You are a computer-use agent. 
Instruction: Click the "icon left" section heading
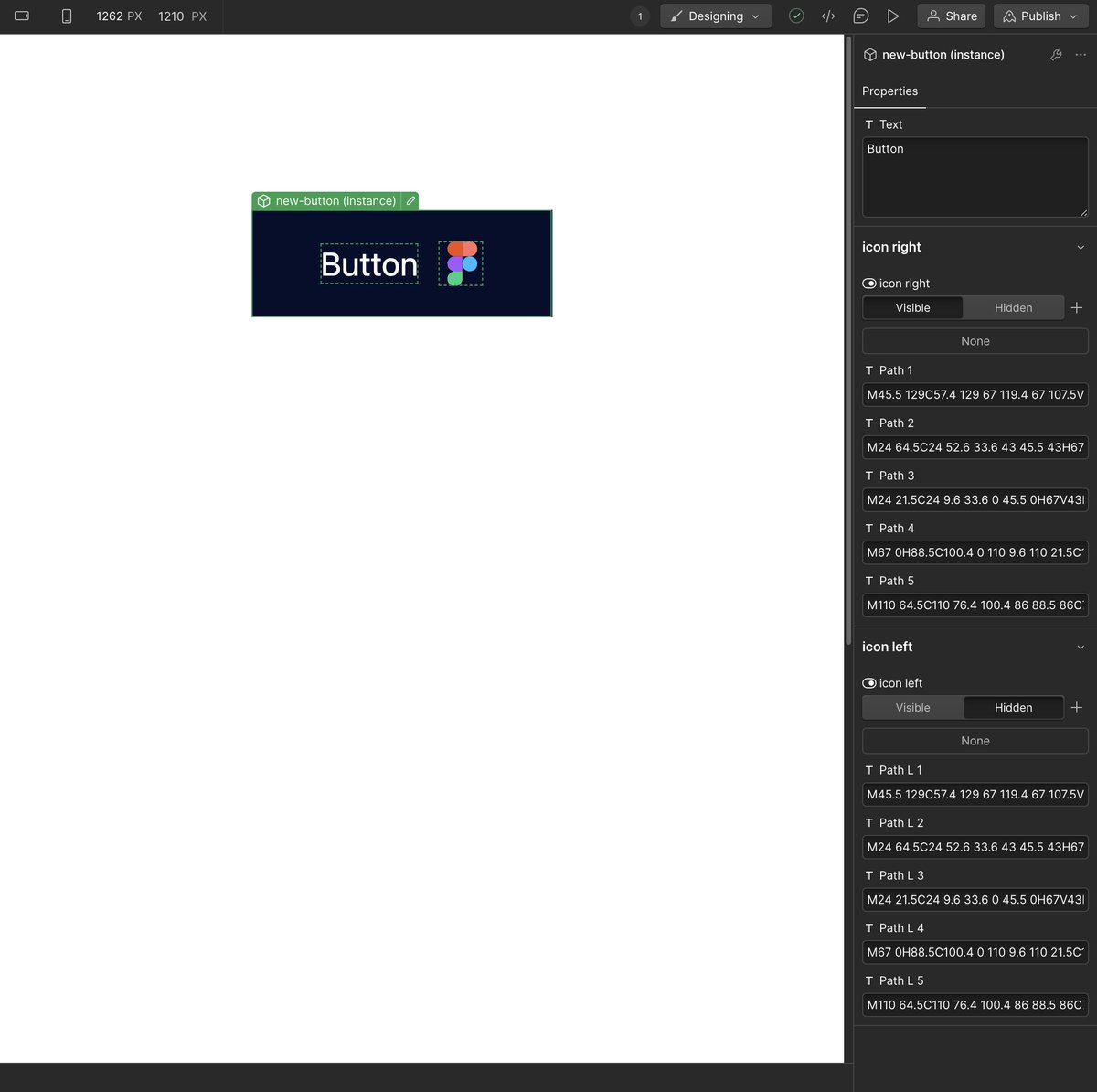[x=887, y=648]
